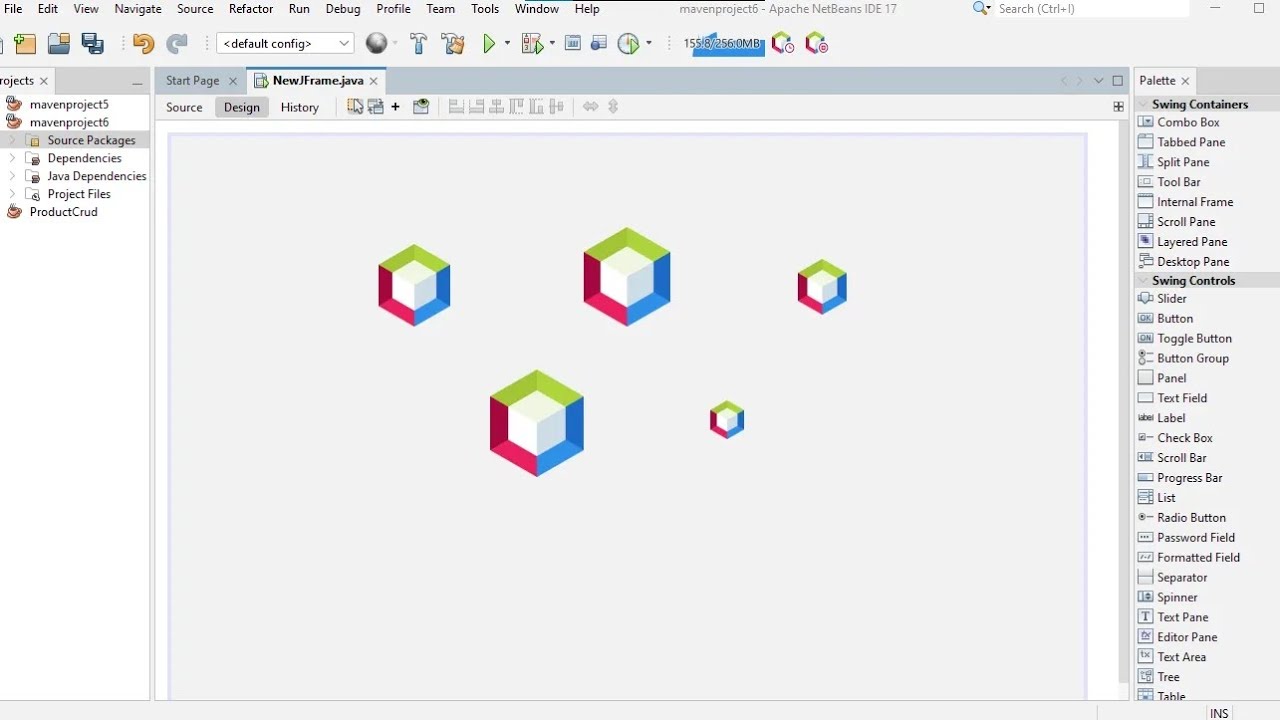1280x720 pixels.
Task: Pick the Tool Bar palette component
Action: (1178, 182)
